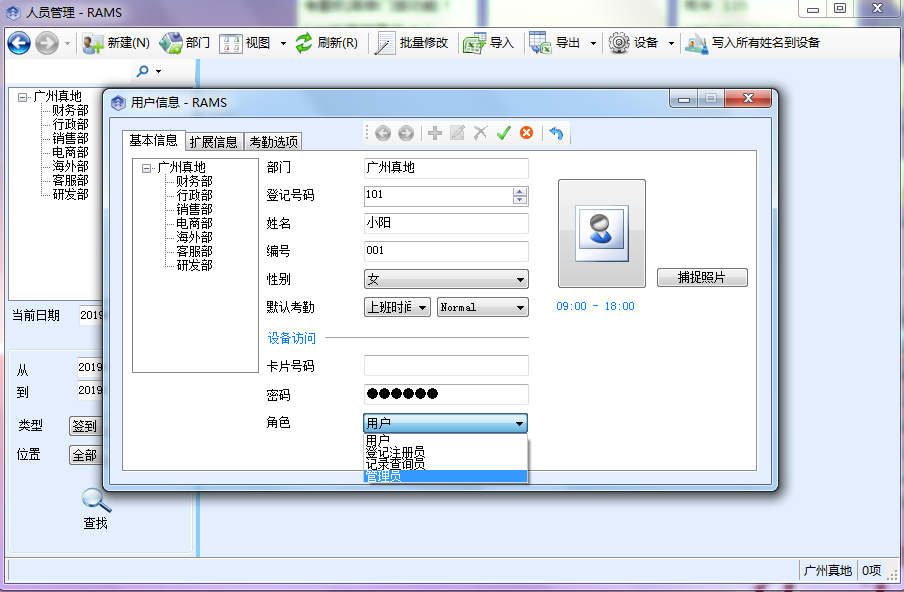The height and width of the screenshot is (592, 904).
Task: Click the 设备 gear icon
Action: (619, 43)
